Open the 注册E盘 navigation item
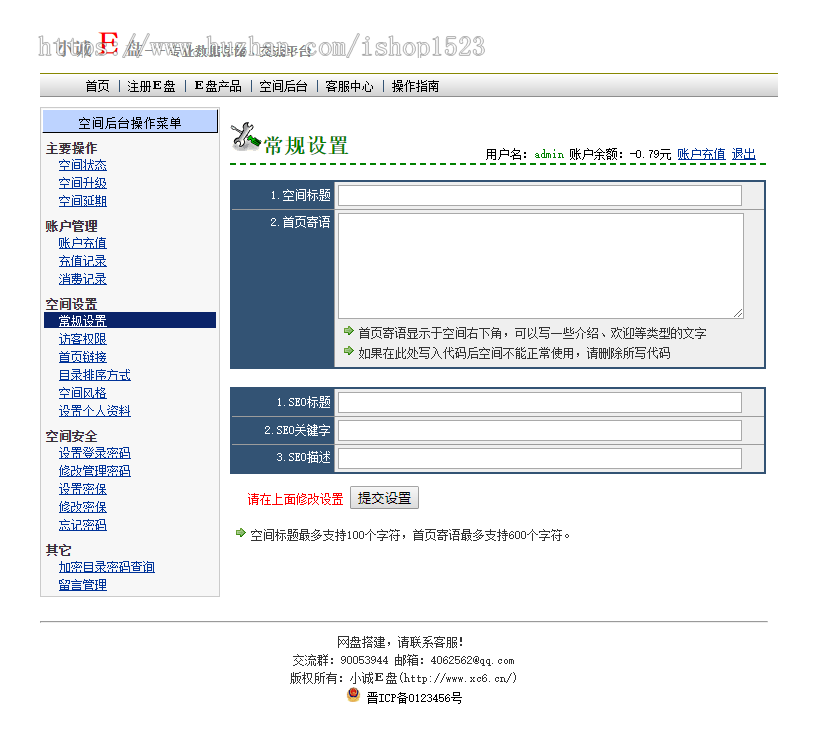Image resolution: width=817 pixels, height=740 pixels. click(151, 86)
